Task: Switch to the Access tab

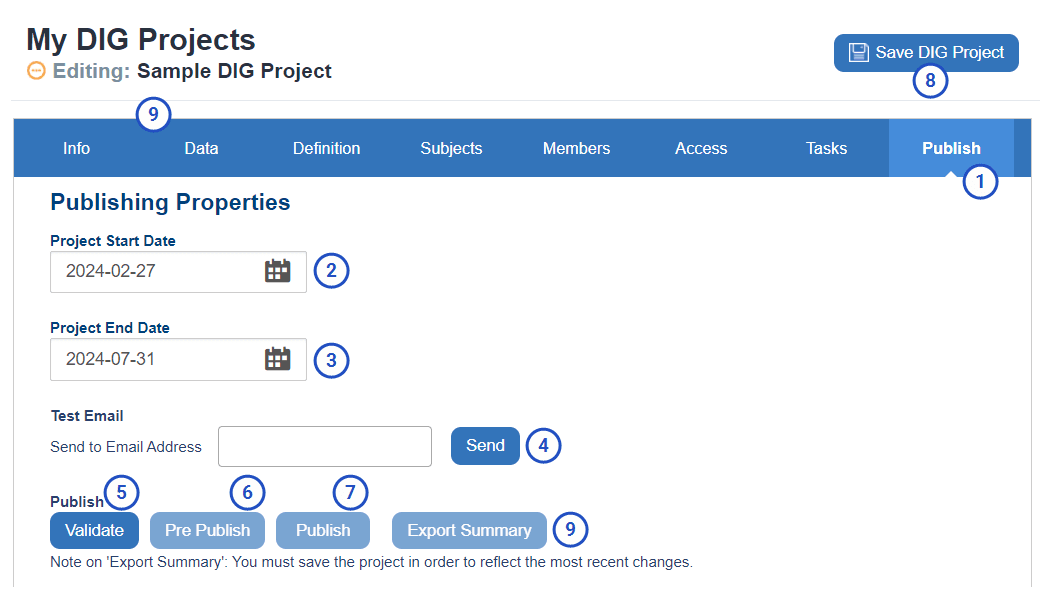Action: point(701,148)
